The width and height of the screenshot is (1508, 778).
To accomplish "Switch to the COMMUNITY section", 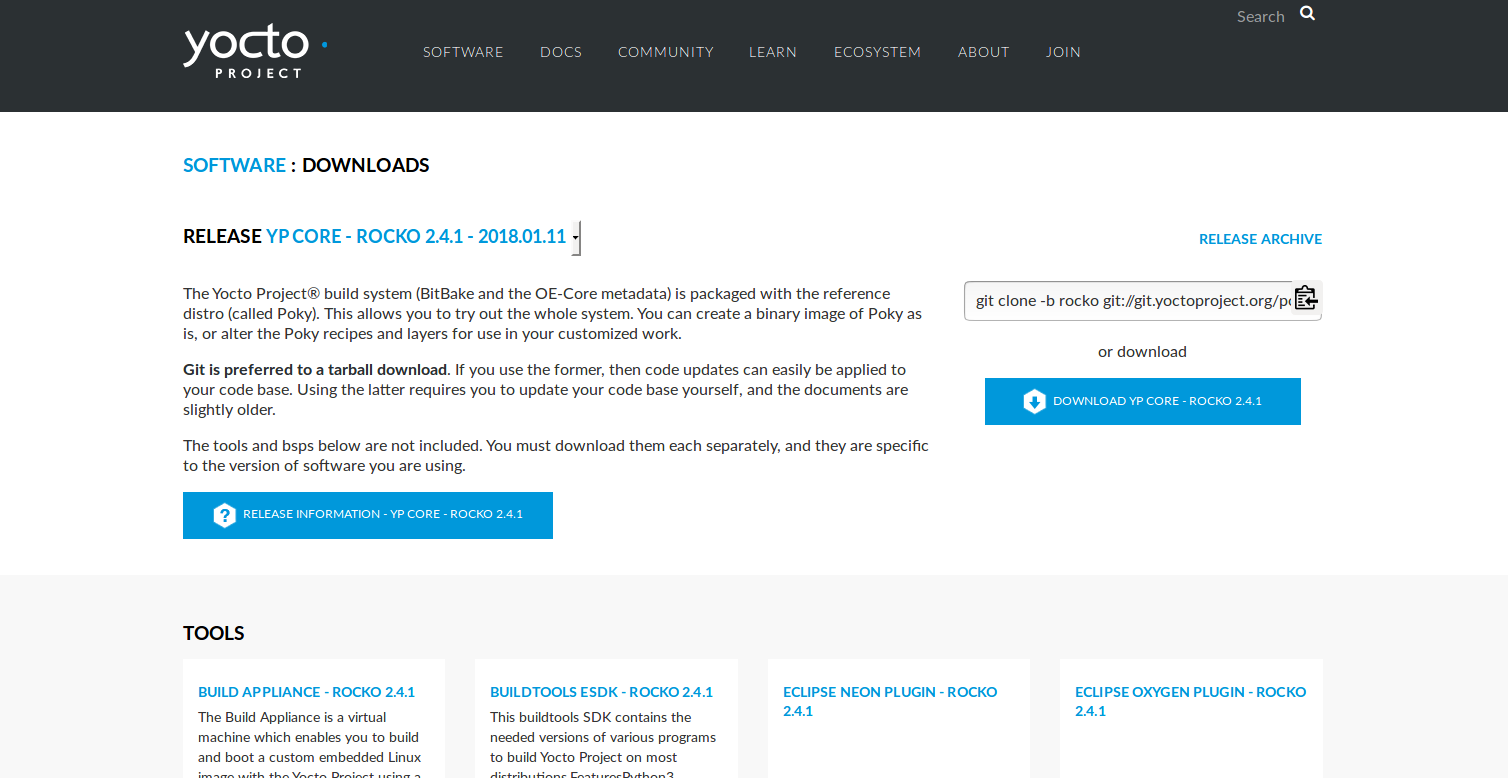I will [665, 52].
